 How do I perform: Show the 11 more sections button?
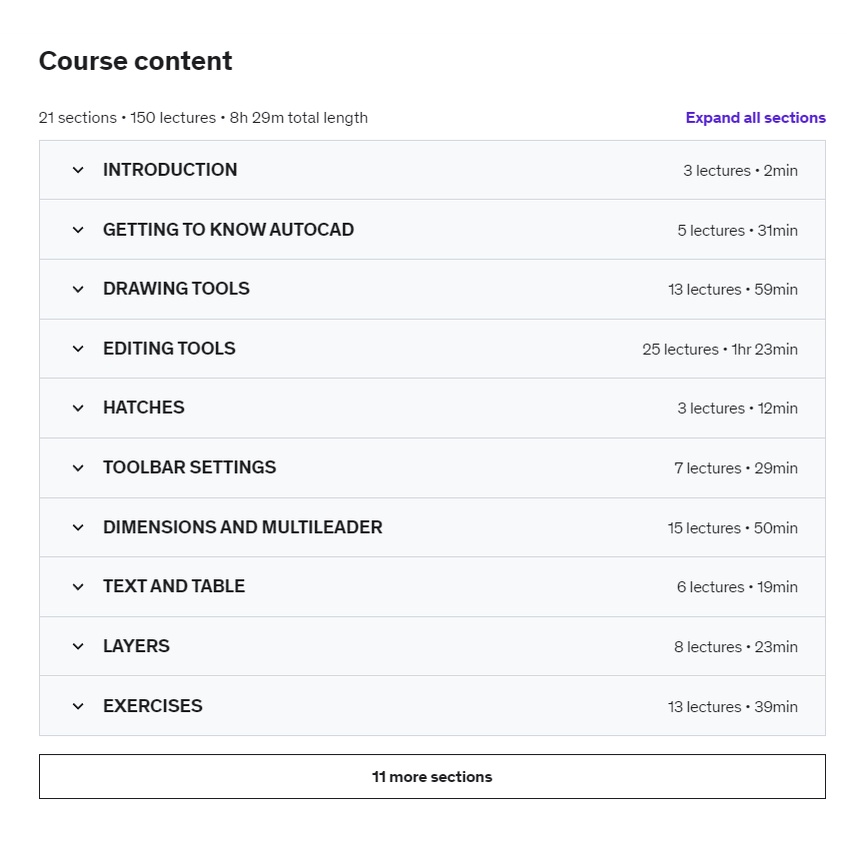click(432, 776)
